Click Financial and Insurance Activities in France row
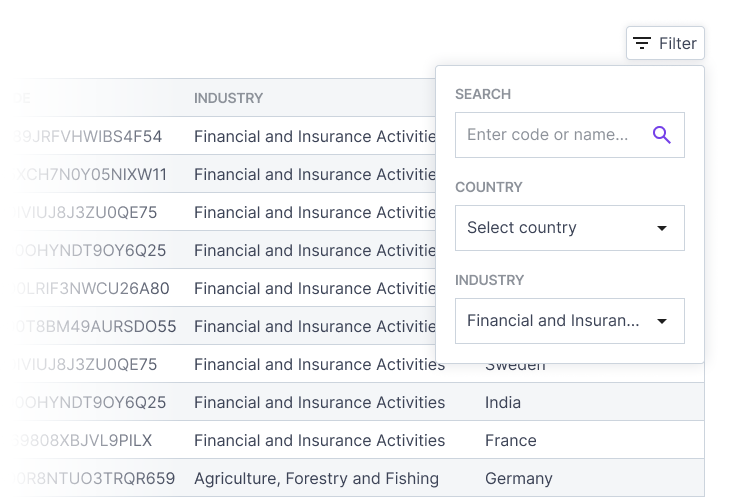Viewport: 735px width, 497px height. 320,440
